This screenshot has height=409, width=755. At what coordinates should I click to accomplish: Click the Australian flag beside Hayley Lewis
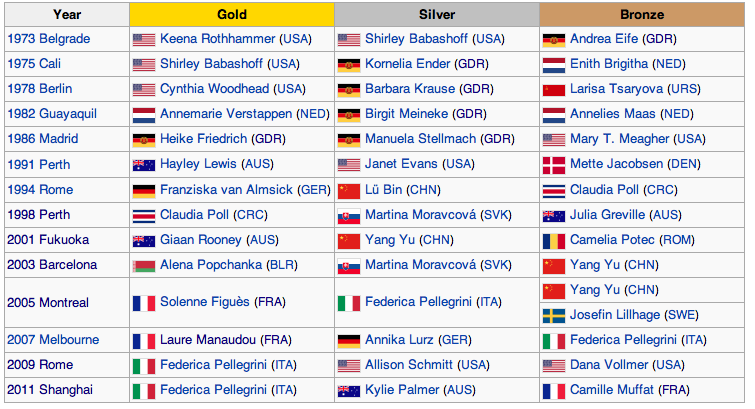pyautogui.click(x=144, y=165)
